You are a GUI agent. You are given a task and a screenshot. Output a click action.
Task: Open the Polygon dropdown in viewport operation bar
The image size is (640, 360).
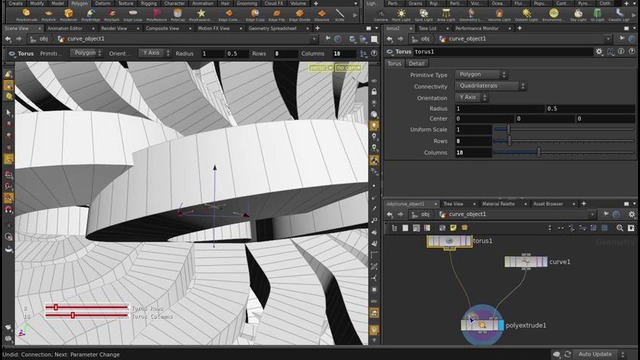click(87, 53)
